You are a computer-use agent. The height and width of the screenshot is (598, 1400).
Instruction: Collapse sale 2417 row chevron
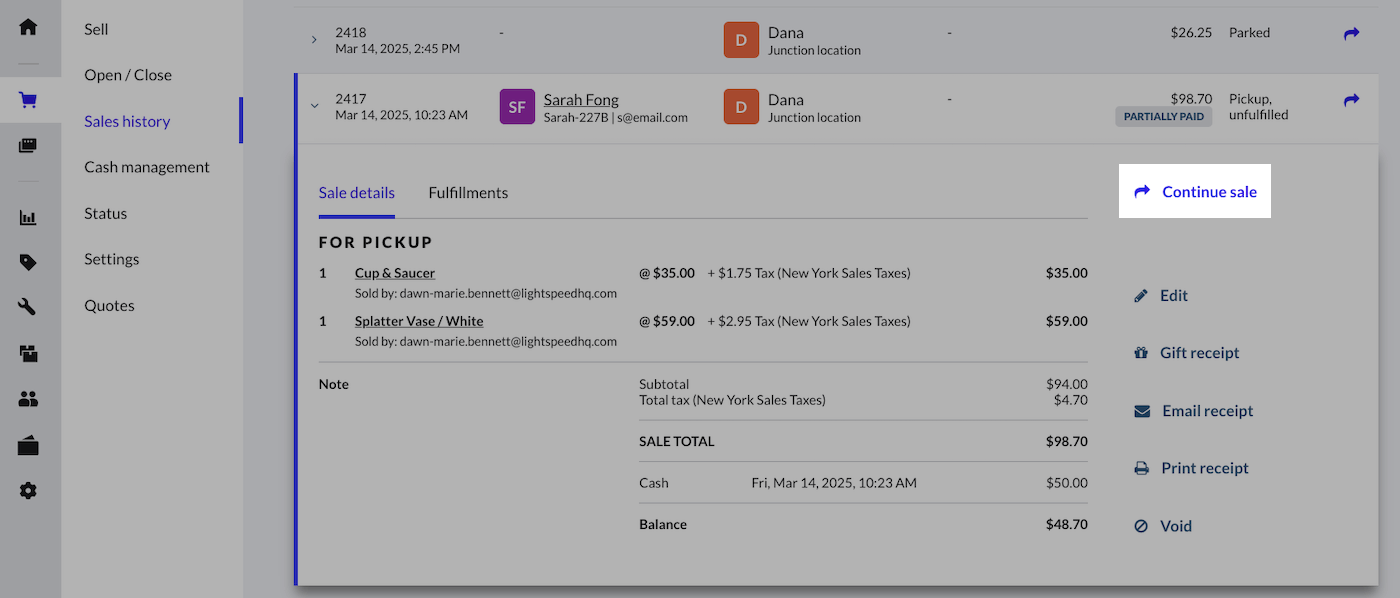[314, 105]
